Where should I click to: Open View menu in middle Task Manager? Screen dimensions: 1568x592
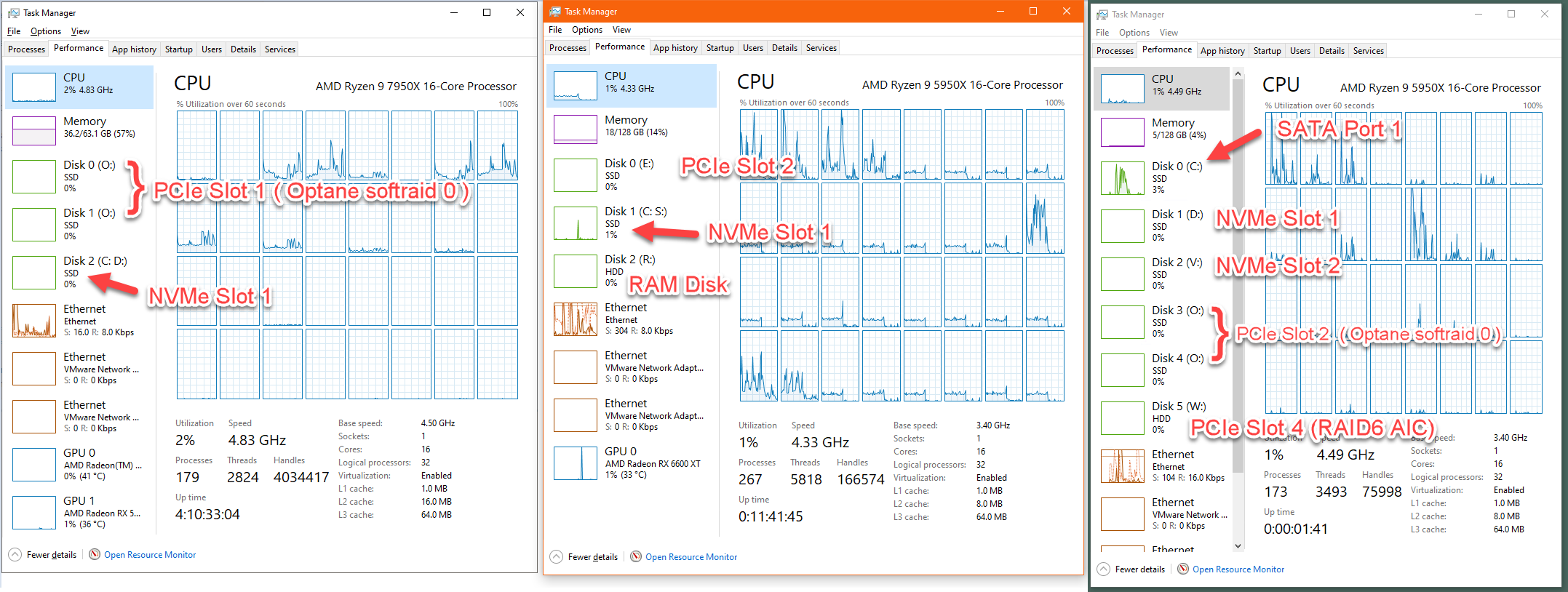click(x=621, y=30)
